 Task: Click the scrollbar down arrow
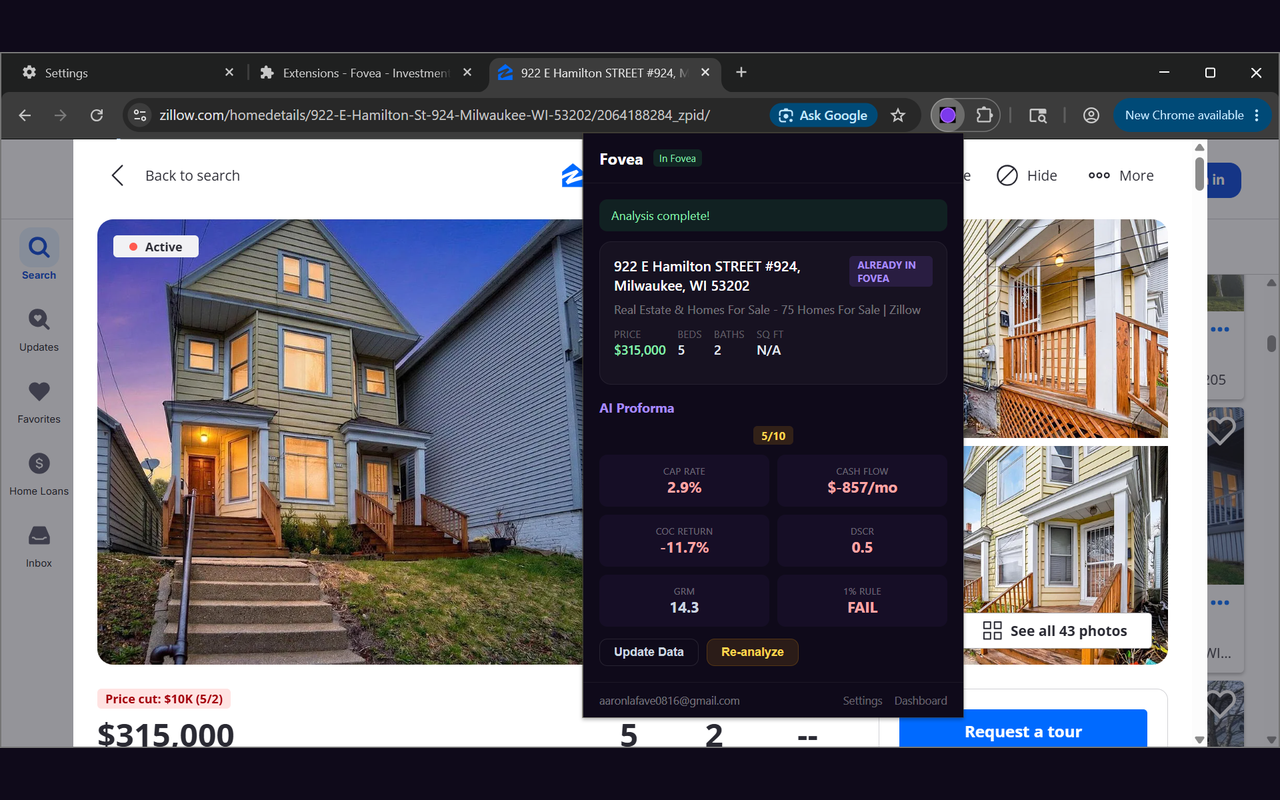[x=1200, y=739]
